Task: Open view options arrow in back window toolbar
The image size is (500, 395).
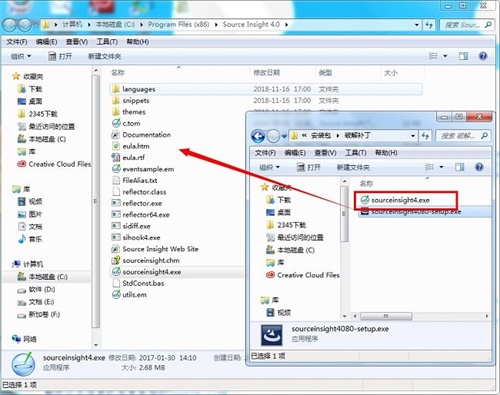Action: 445,56
